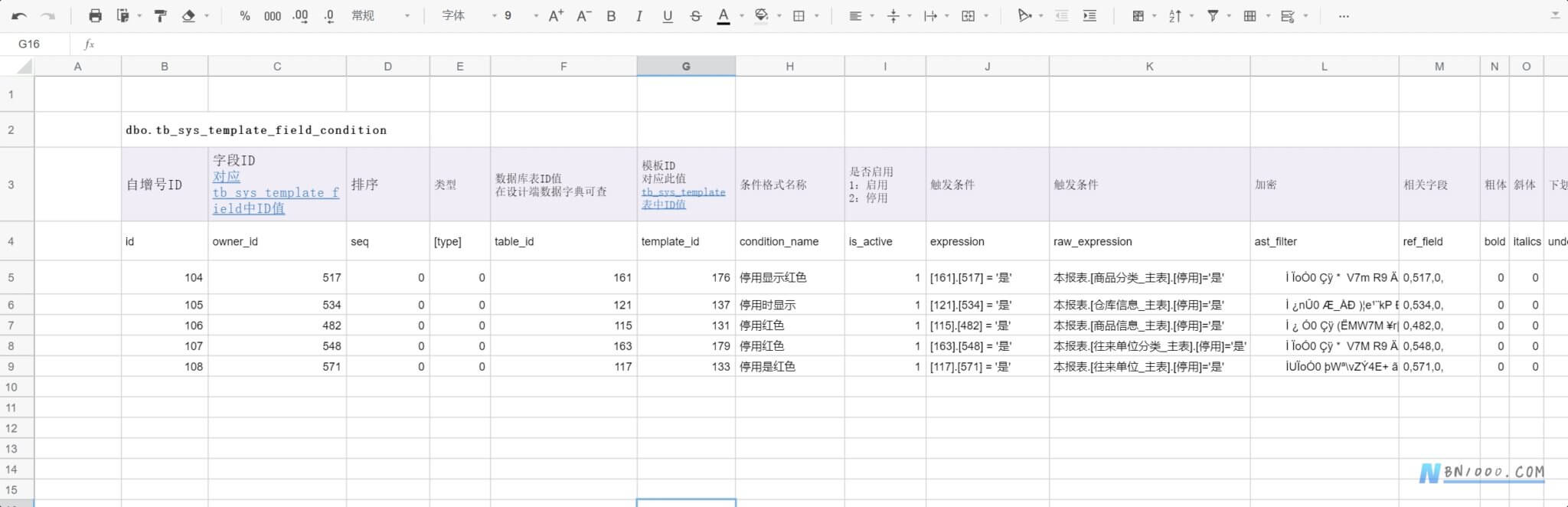This screenshot has width=1568, height=507.
Task: Click the table grid icon after filter
Action: [x=1250, y=16]
